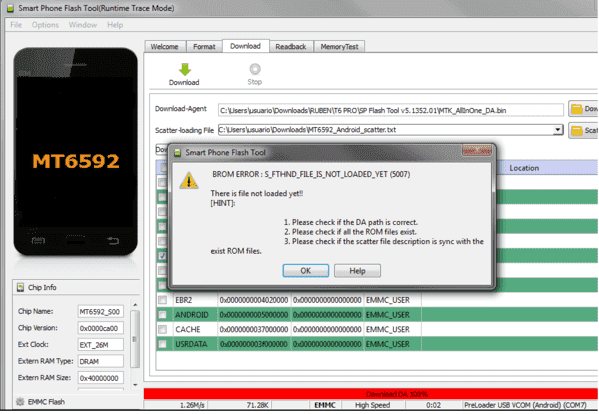Click the warning triangle icon in dialog
Screen dimensions: 599x414
pyautogui.click(x=189, y=180)
